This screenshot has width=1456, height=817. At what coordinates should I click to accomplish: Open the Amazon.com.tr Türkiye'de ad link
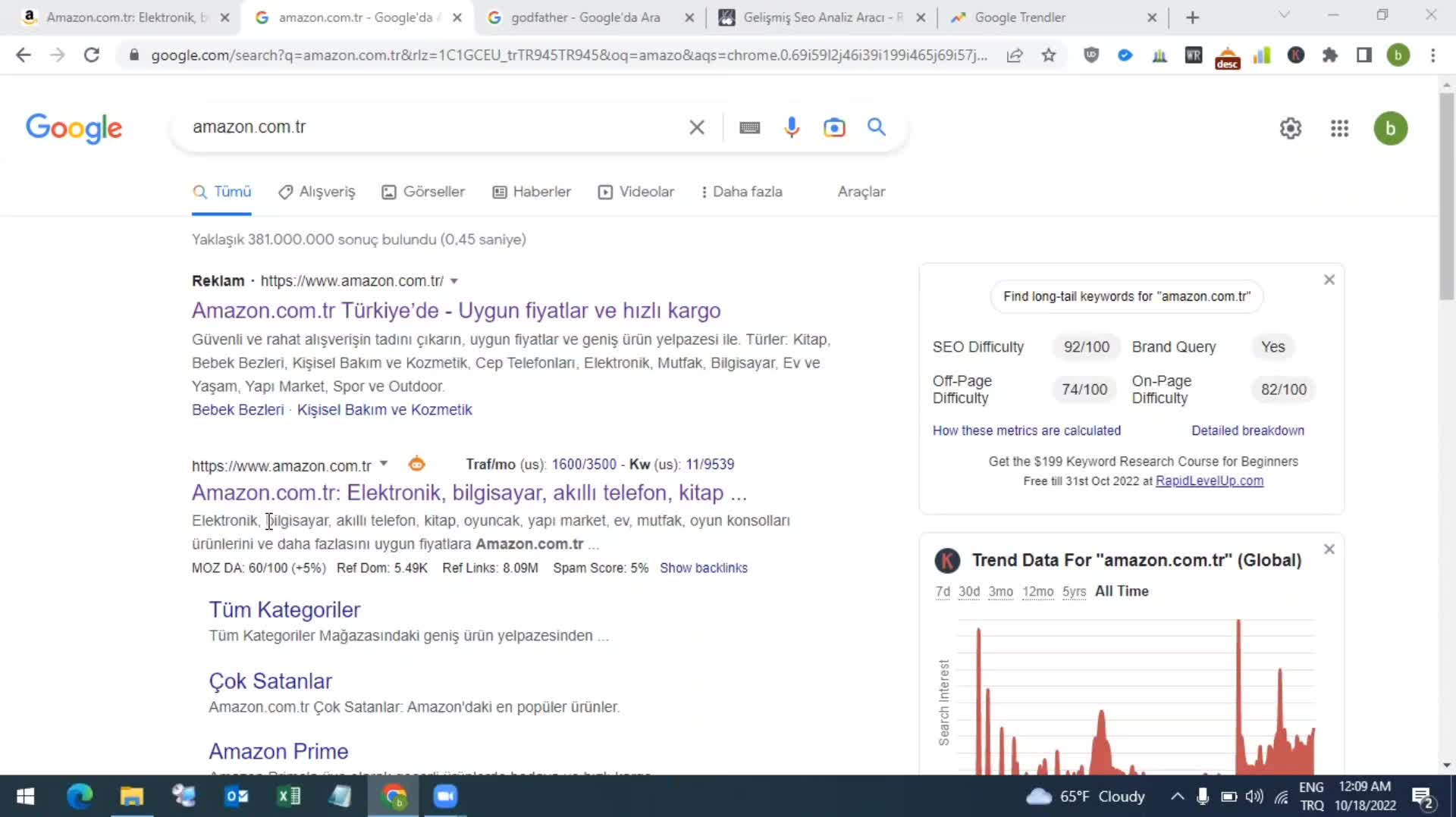tap(456, 311)
